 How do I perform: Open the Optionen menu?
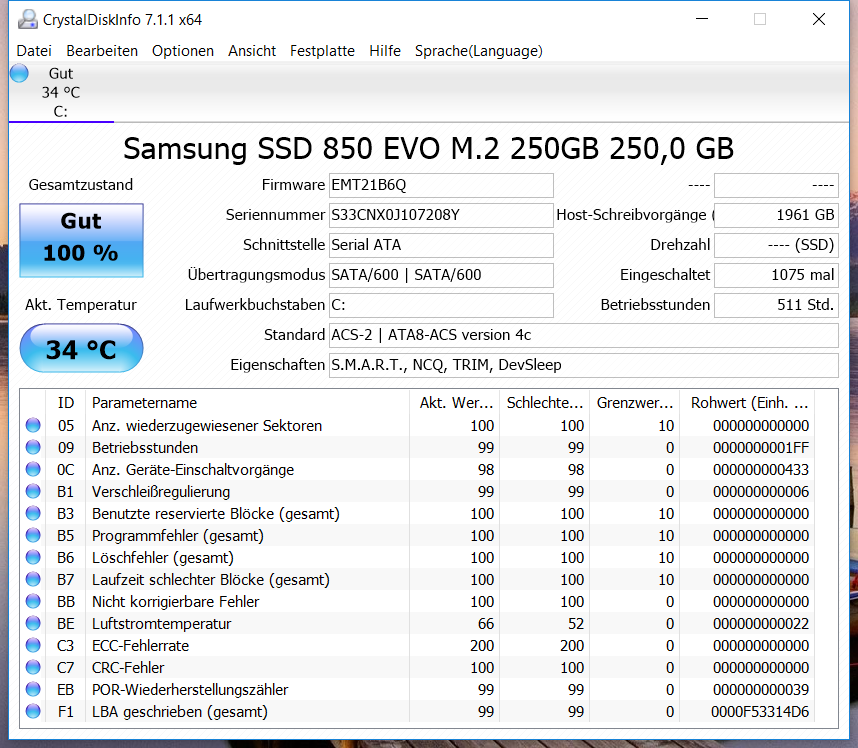pyautogui.click(x=183, y=51)
